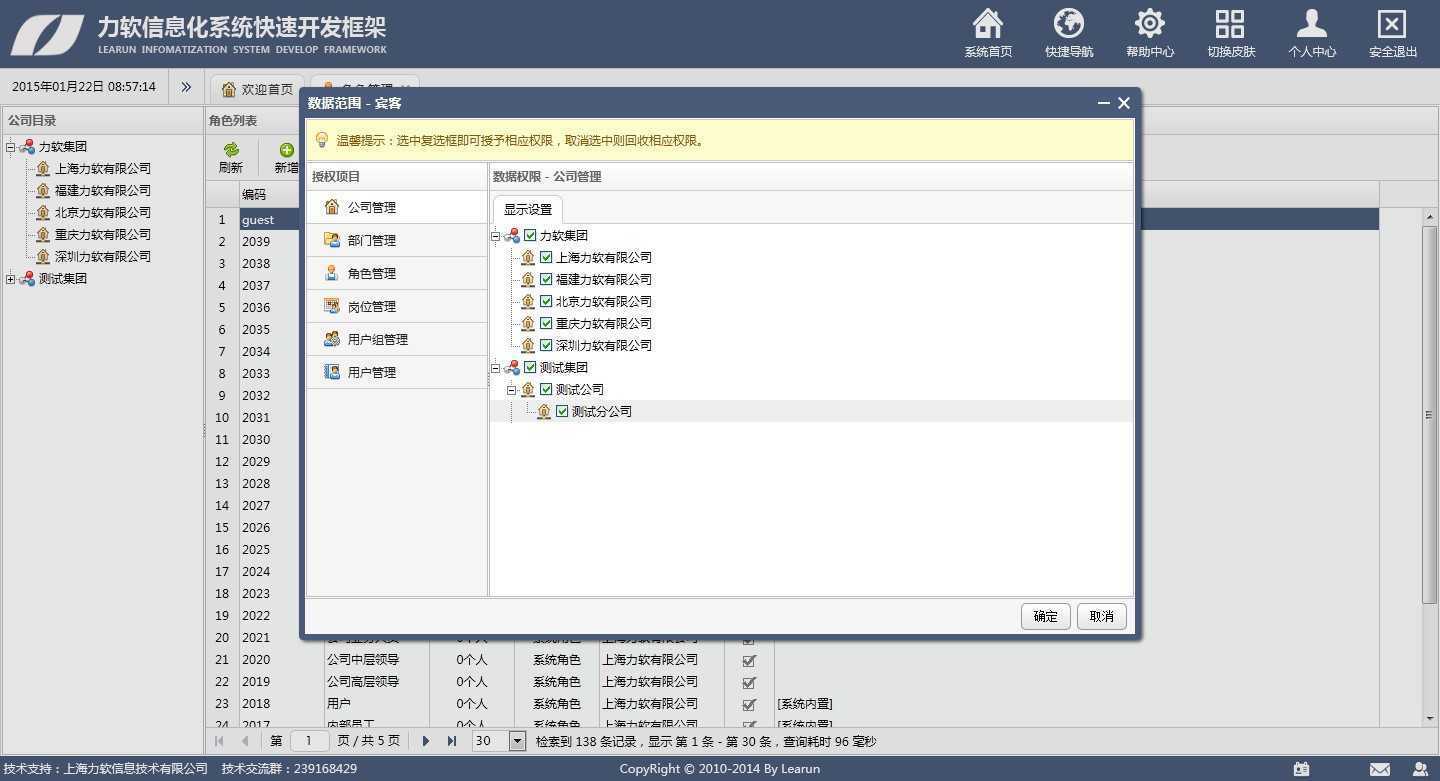This screenshot has height=781, width=1440.
Task: Uncheck 北京力软有限公司 checkbox in dialog
Action: (x=546, y=301)
